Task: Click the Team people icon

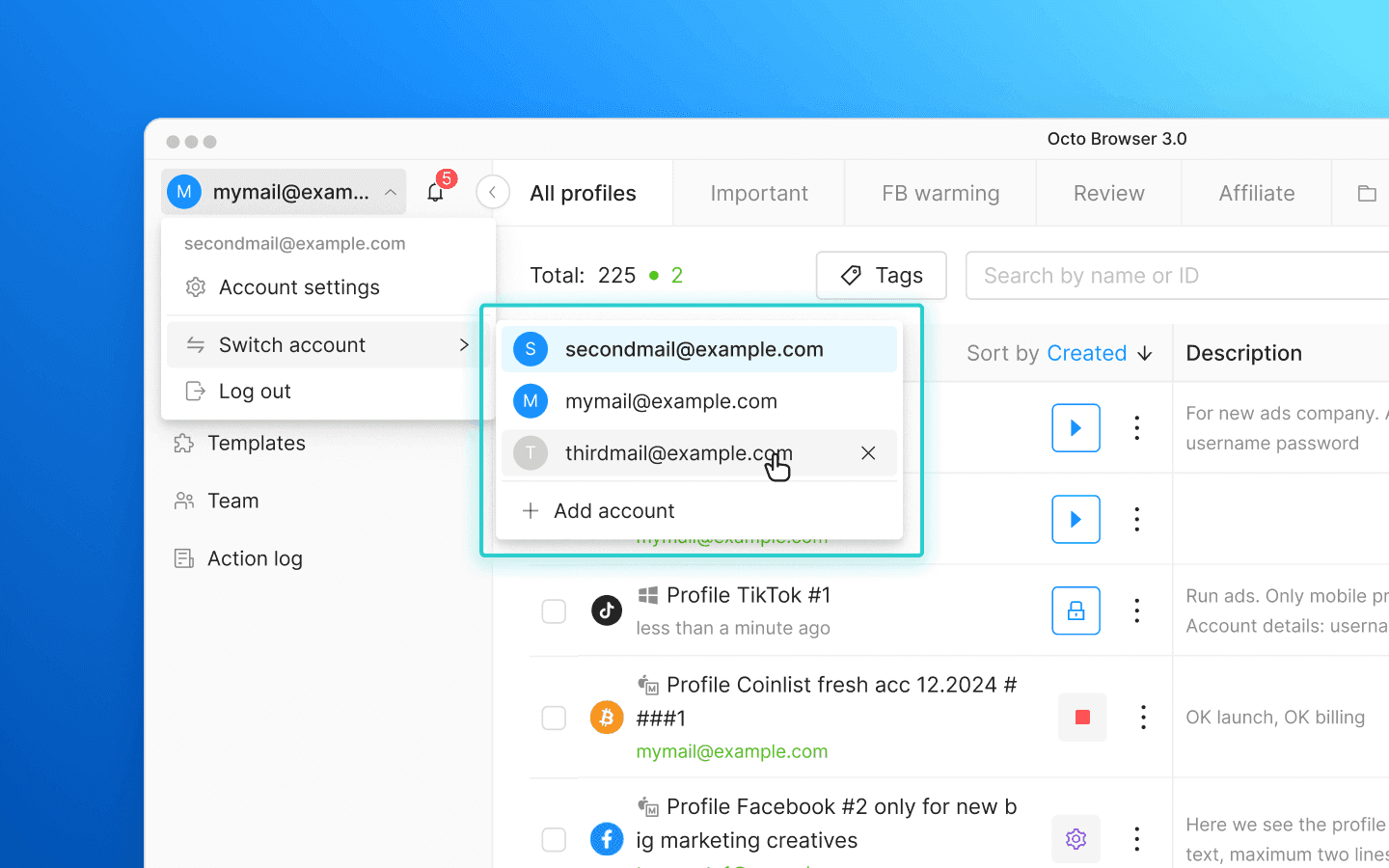Action: 183,501
